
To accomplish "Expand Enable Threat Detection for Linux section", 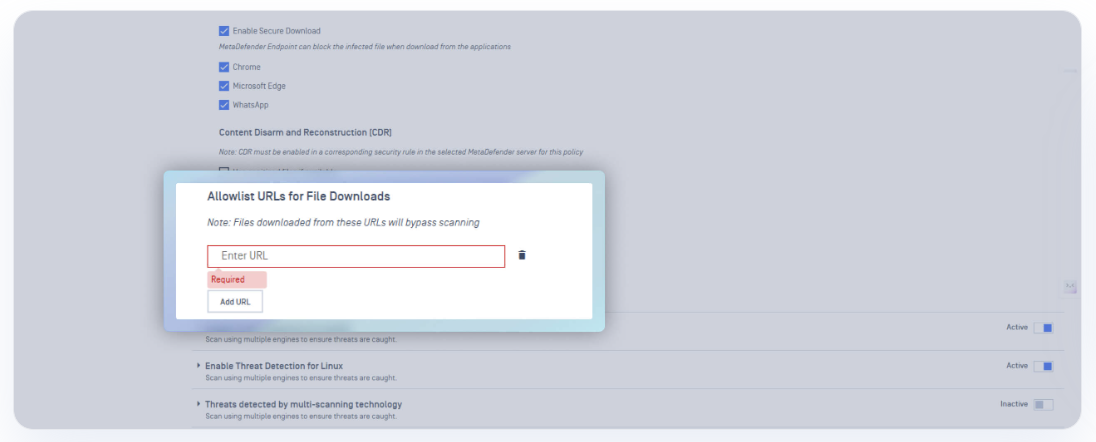I will 199,366.
